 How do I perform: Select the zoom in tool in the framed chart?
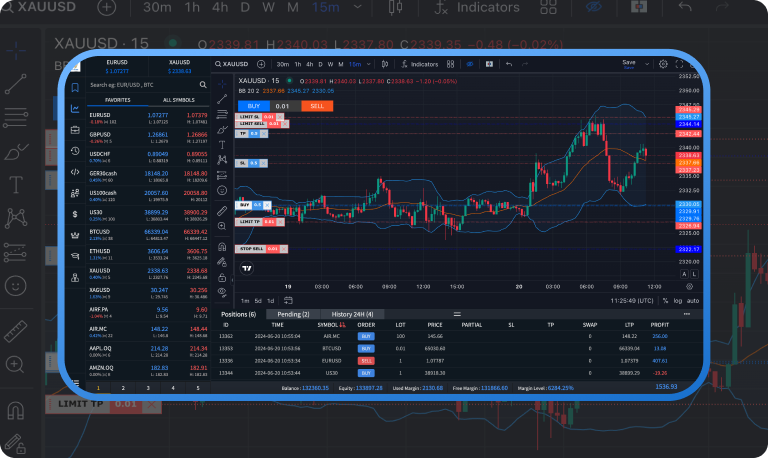coord(222,226)
